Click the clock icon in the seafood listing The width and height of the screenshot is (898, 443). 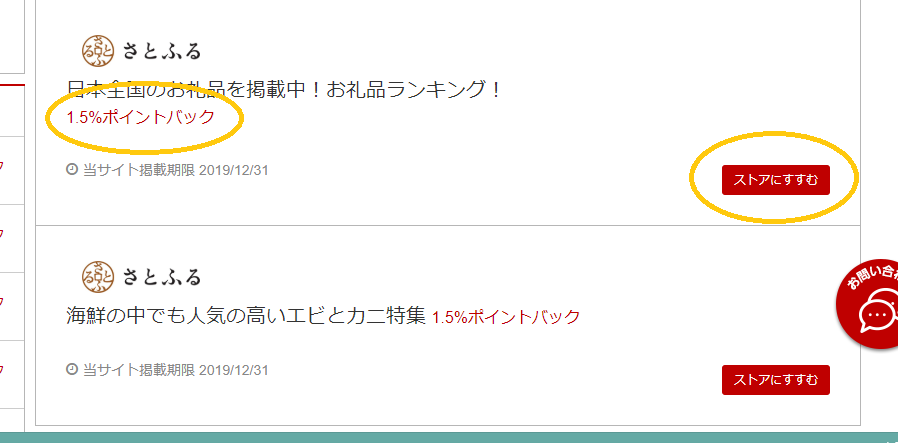tap(72, 369)
